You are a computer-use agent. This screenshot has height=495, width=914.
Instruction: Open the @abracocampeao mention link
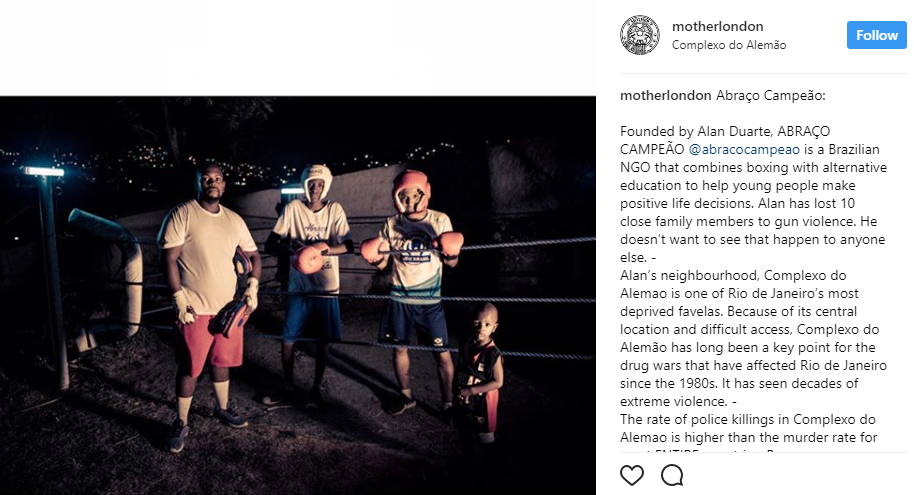744,149
